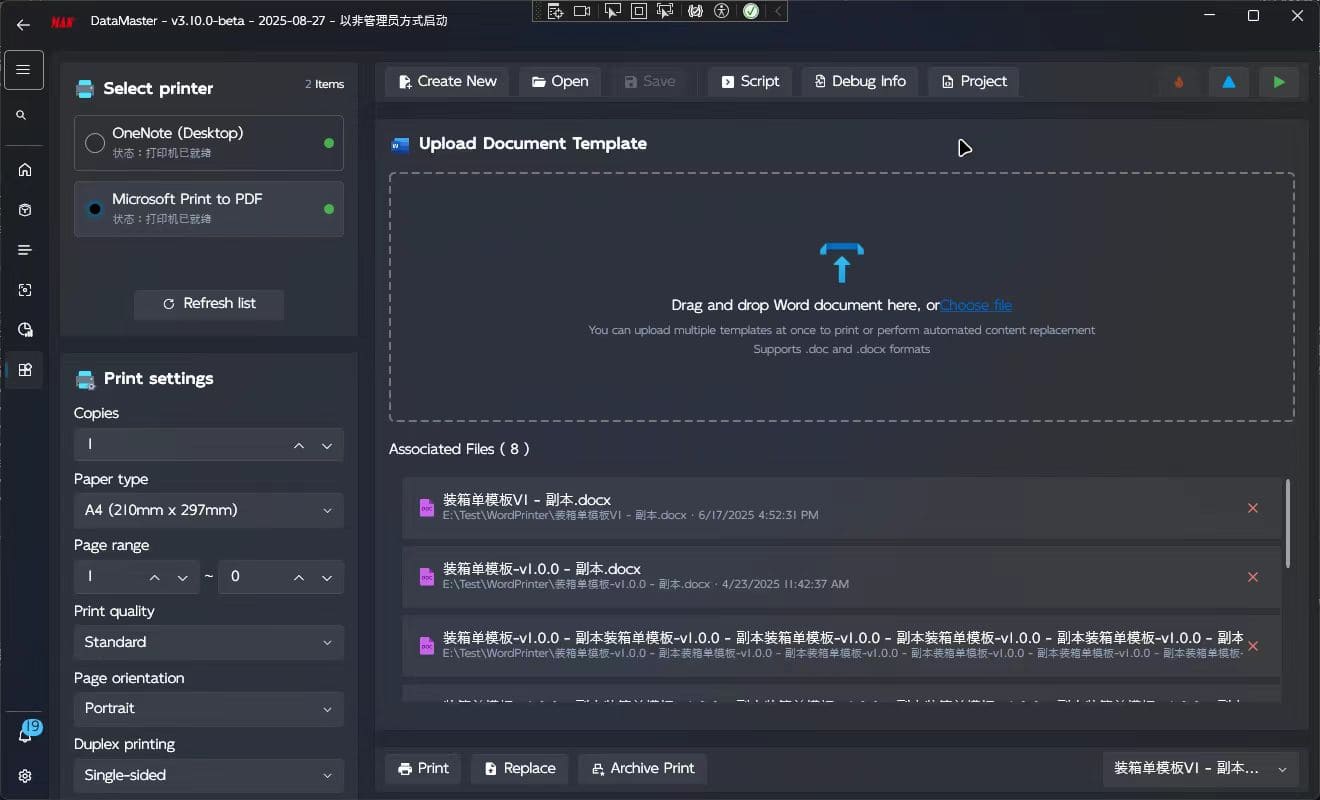Screen dimensions: 1320x800
Task: Click the Print button
Action: (x=423, y=768)
